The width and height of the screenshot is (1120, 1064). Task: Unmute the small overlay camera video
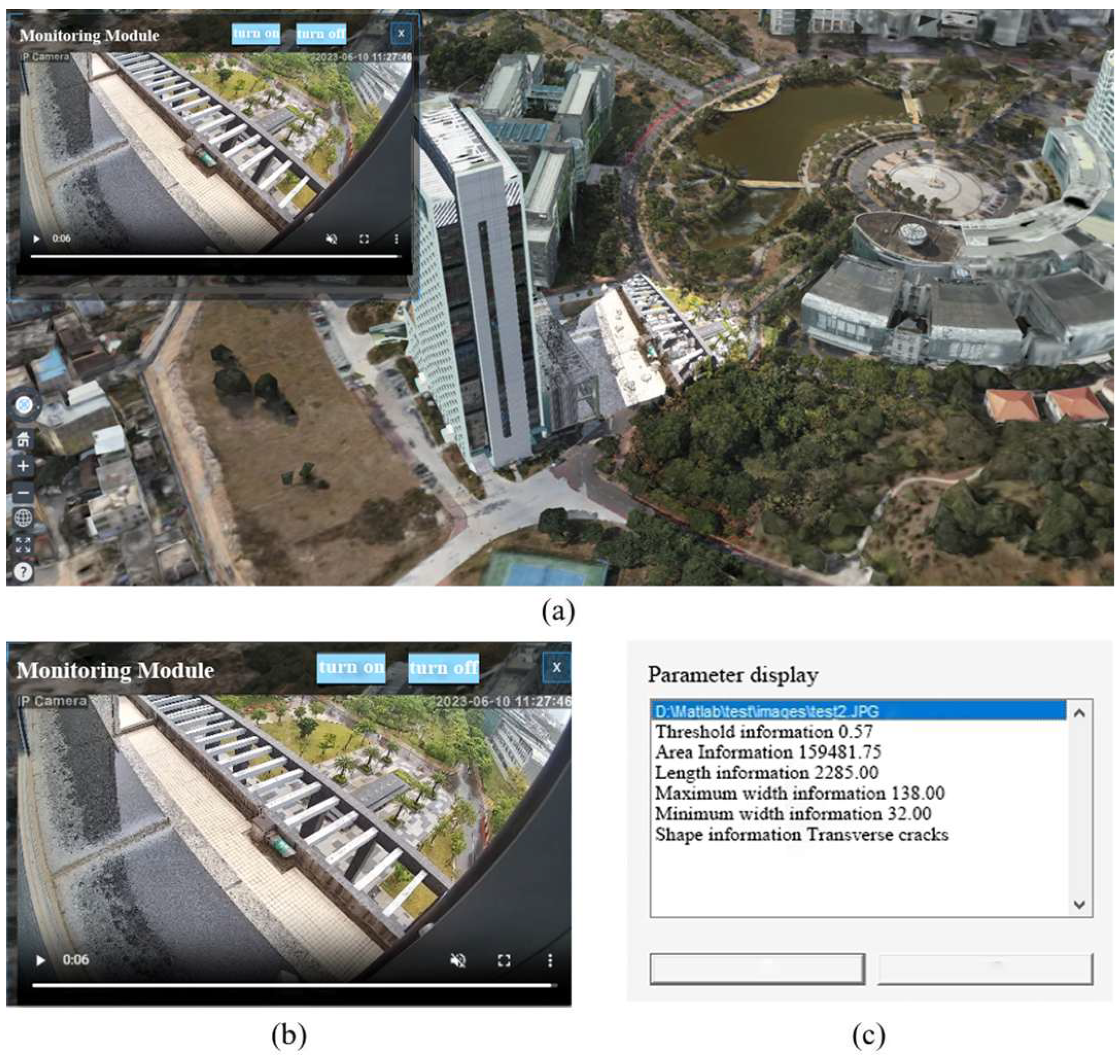[332, 239]
